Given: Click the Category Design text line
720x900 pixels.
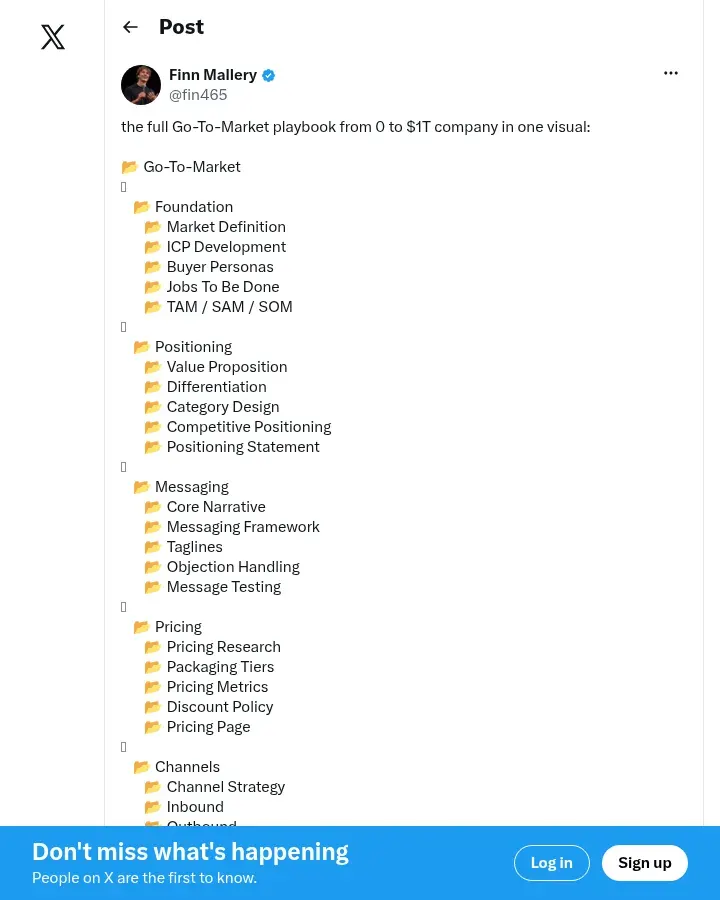Looking at the screenshot, I should (x=223, y=406).
